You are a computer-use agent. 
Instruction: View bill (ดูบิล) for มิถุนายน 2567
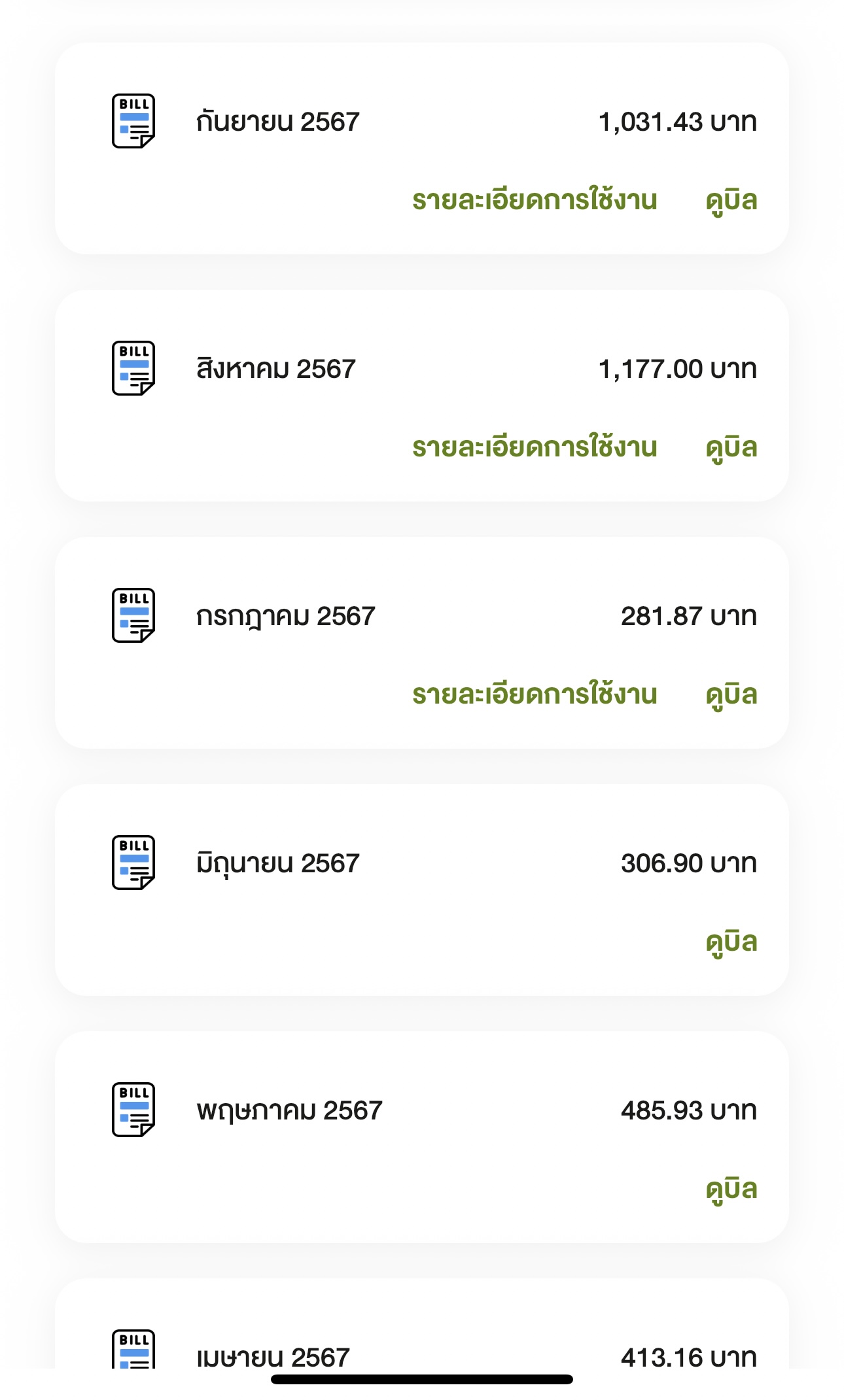pos(731,942)
